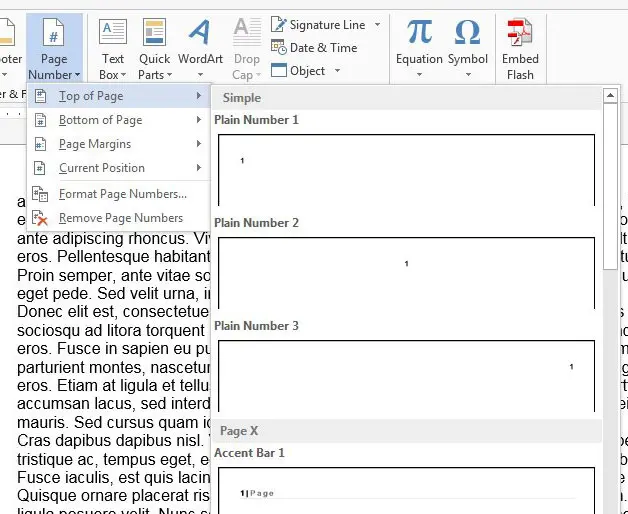Insert a Text Box from ribbon

click(x=112, y=34)
